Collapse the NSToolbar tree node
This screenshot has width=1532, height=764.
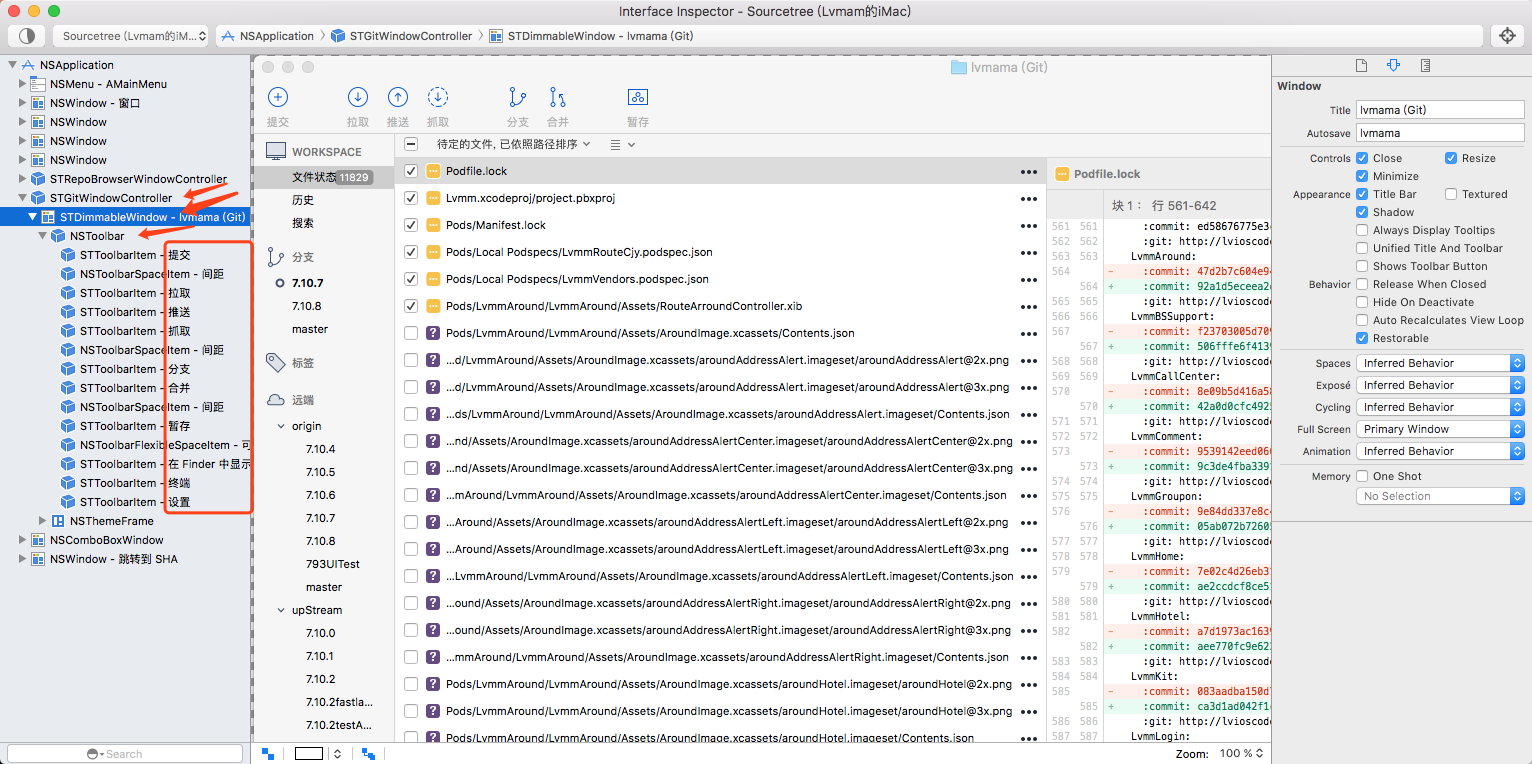[43, 236]
